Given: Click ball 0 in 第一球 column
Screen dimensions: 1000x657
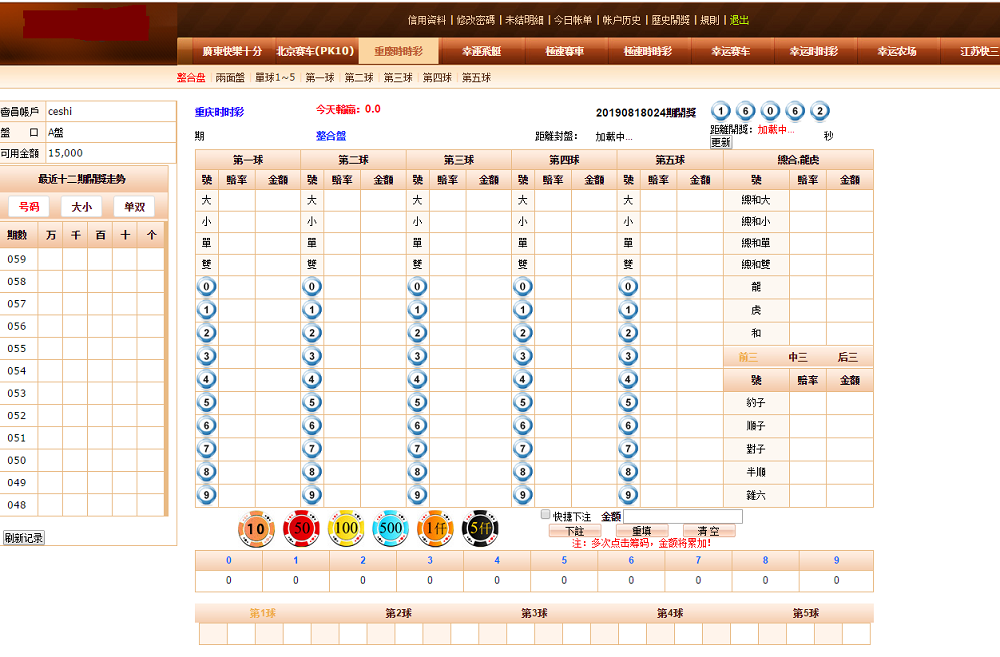Looking at the screenshot, I should [206, 287].
